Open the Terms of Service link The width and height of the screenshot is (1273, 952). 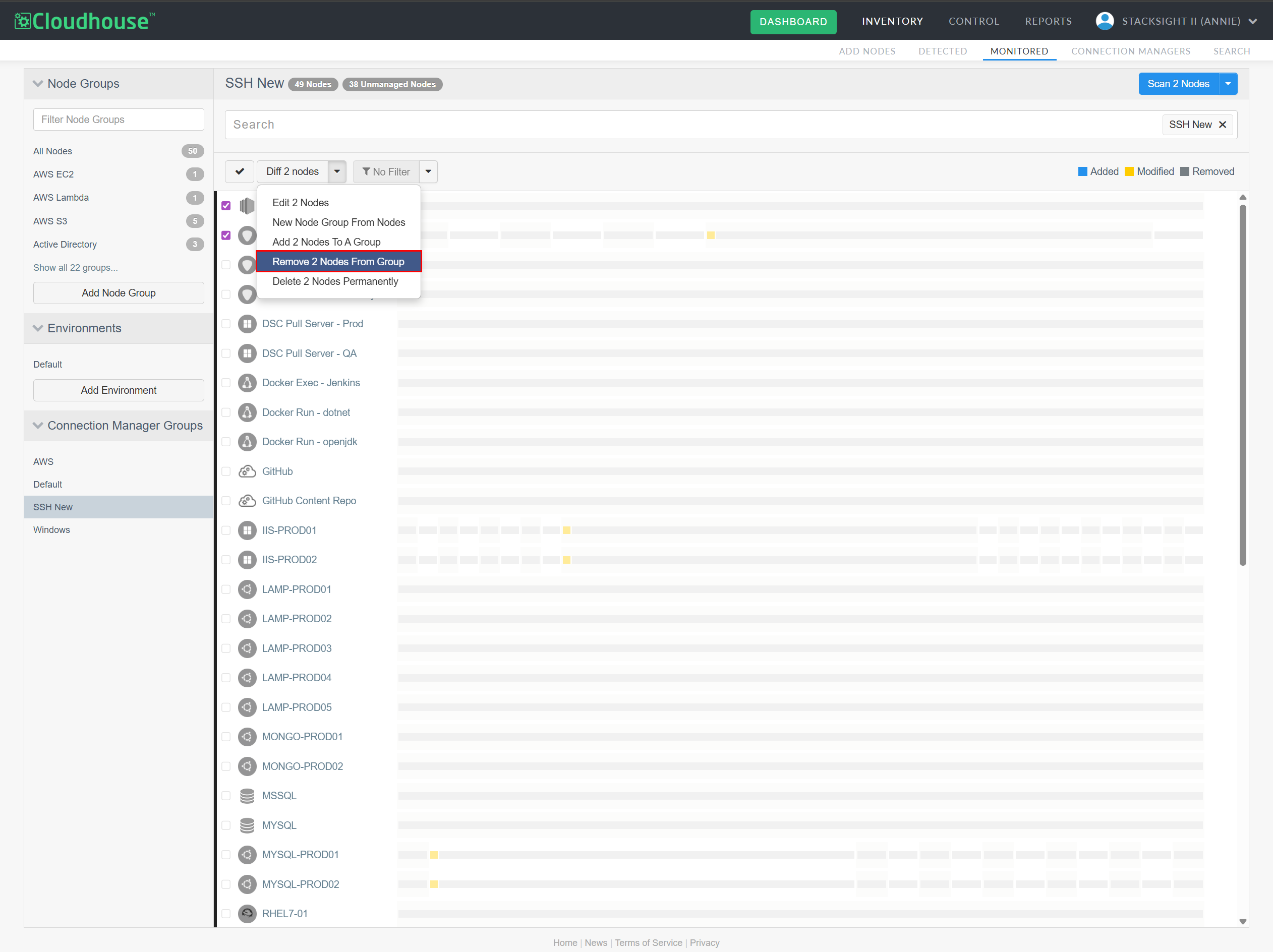(x=648, y=942)
